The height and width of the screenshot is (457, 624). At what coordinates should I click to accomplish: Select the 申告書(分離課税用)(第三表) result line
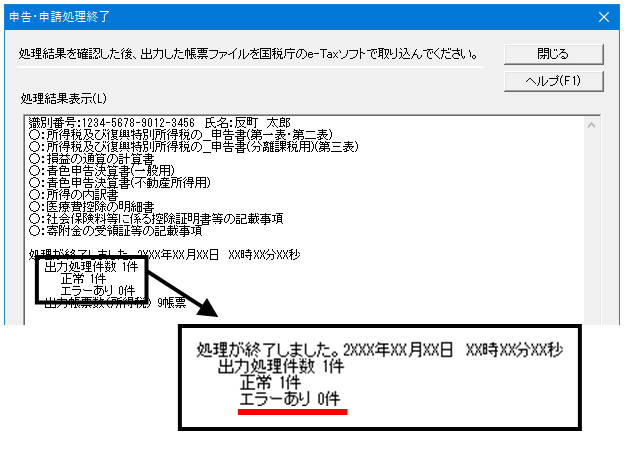point(193,146)
